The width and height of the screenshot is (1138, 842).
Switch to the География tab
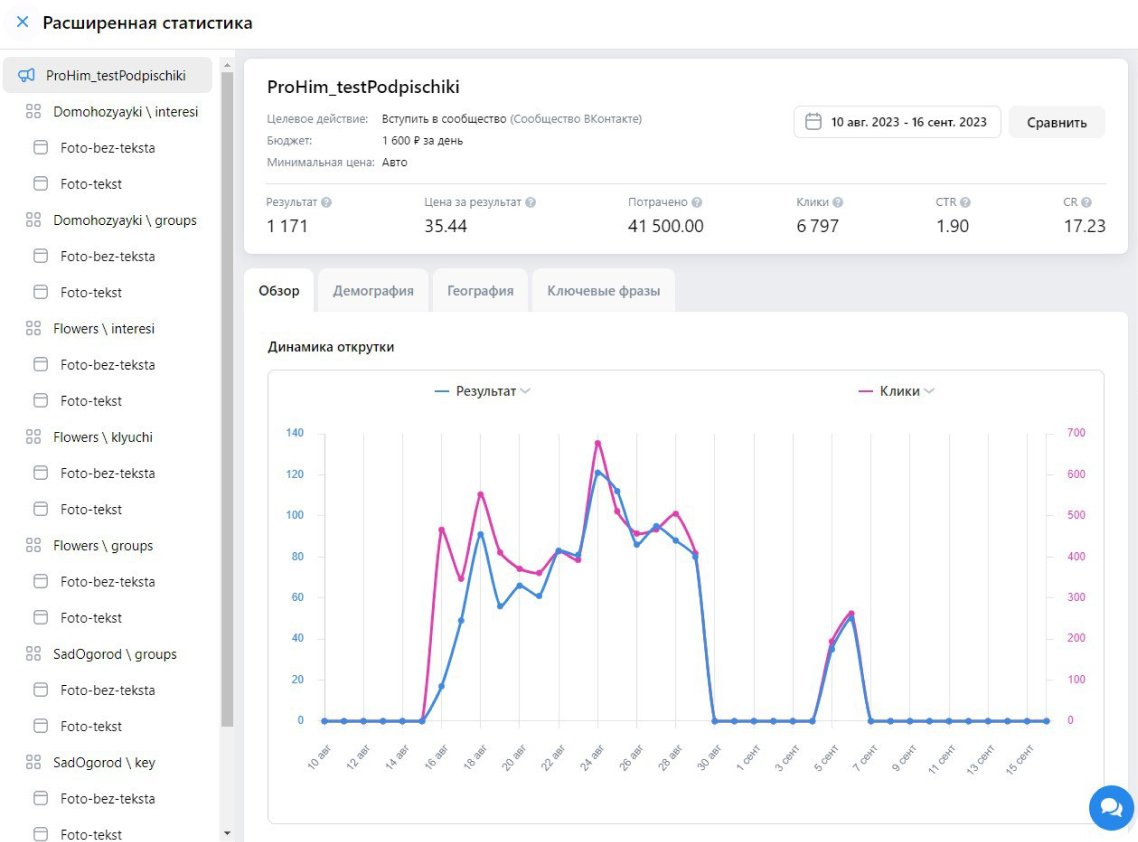pos(480,291)
